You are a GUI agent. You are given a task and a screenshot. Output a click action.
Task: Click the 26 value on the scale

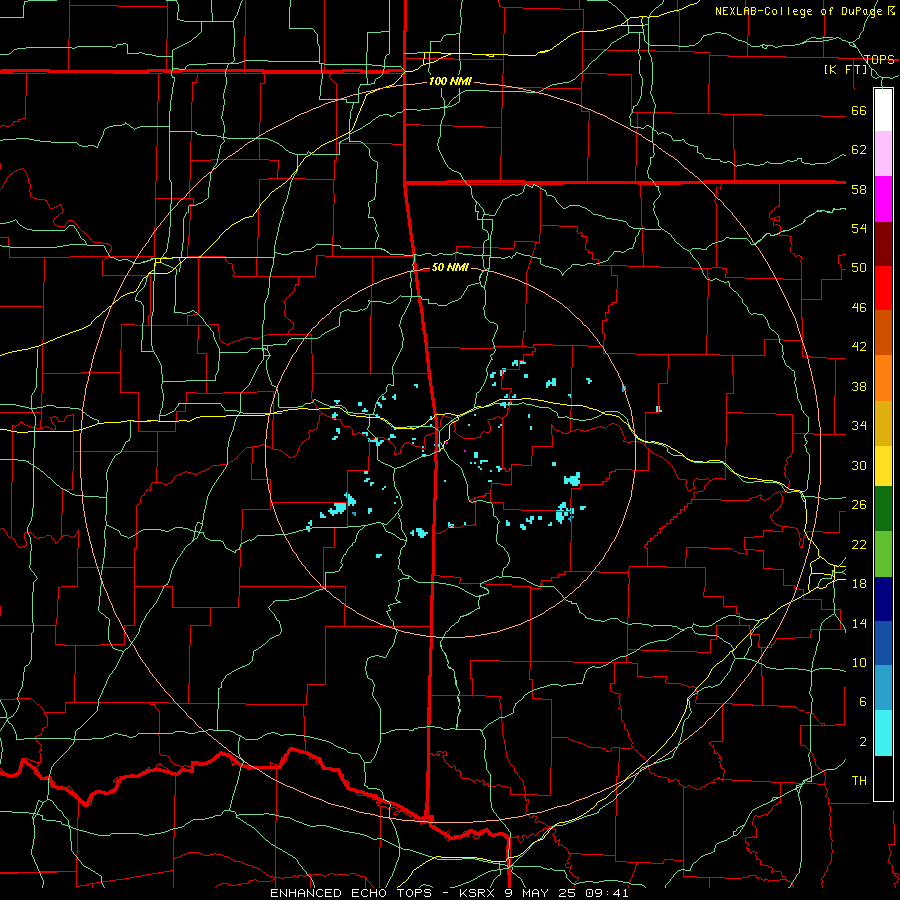(859, 505)
